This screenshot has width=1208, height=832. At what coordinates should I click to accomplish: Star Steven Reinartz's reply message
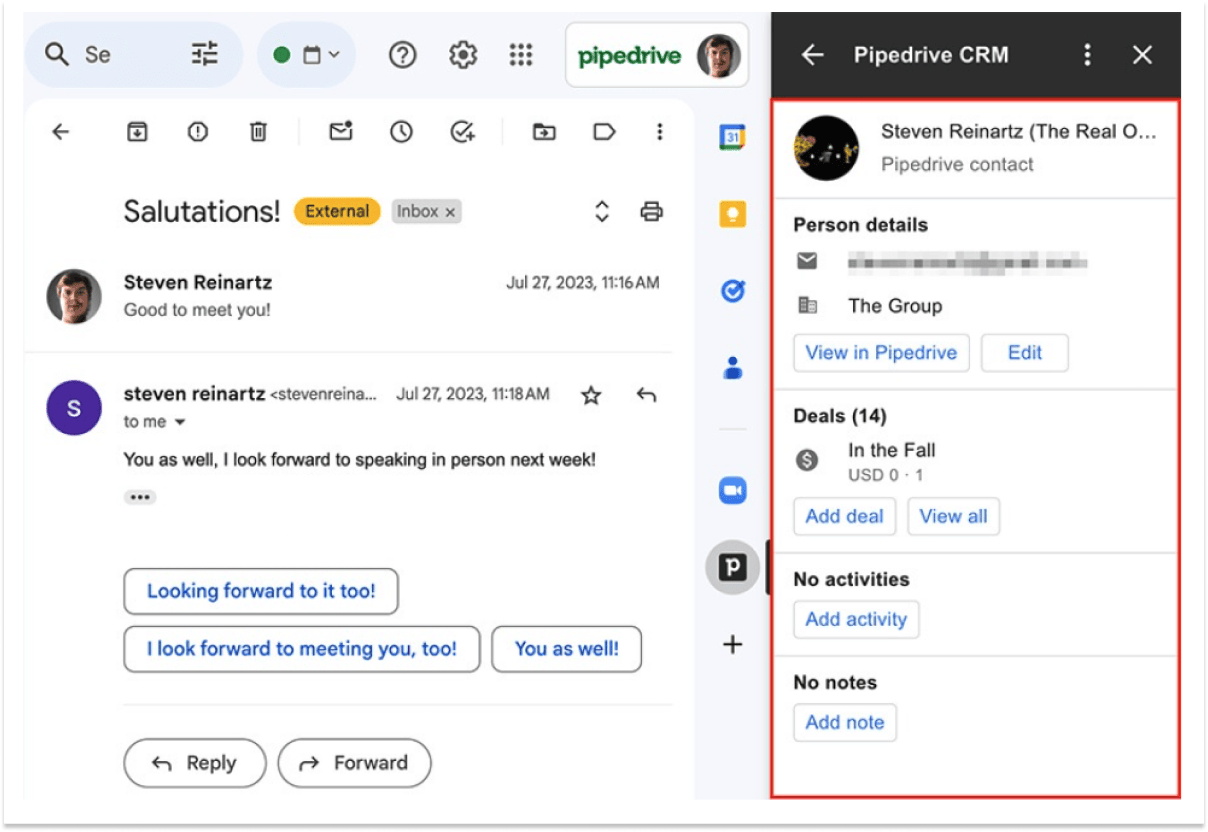click(590, 395)
